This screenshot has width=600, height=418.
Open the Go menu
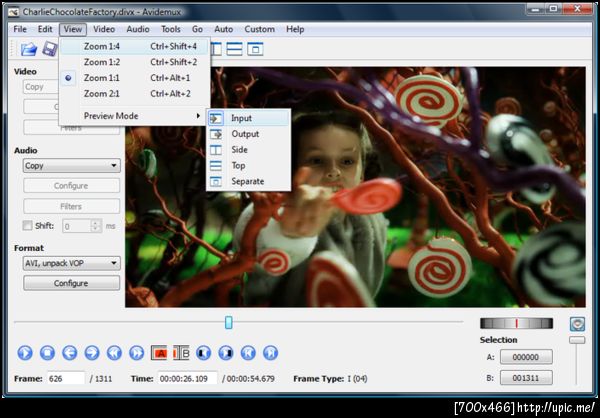(197, 29)
